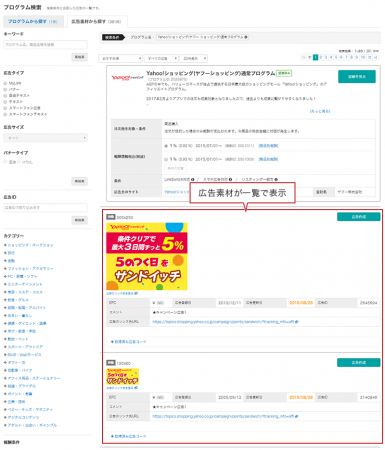Click 広告作成 for the 300x250 banner
This screenshot has width=385, height=450.
pyautogui.click(x=358, y=217)
